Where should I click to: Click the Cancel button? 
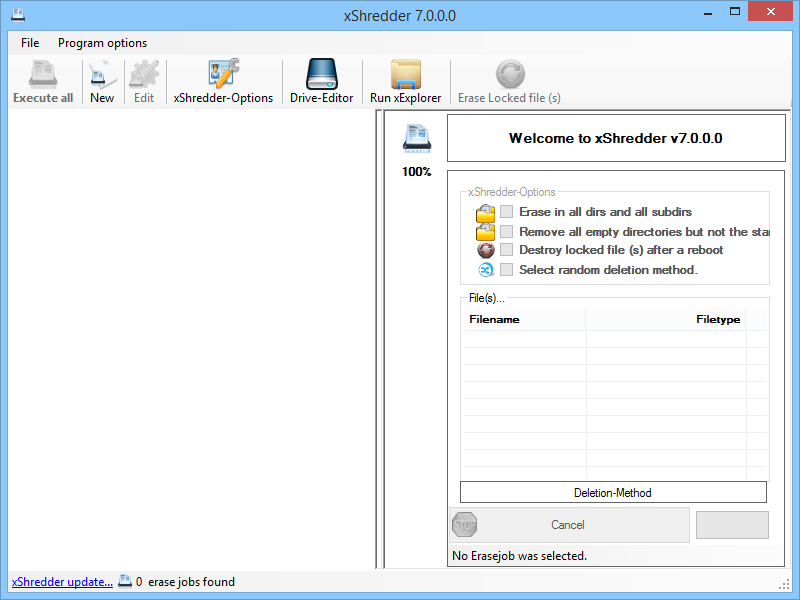point(569,525)
